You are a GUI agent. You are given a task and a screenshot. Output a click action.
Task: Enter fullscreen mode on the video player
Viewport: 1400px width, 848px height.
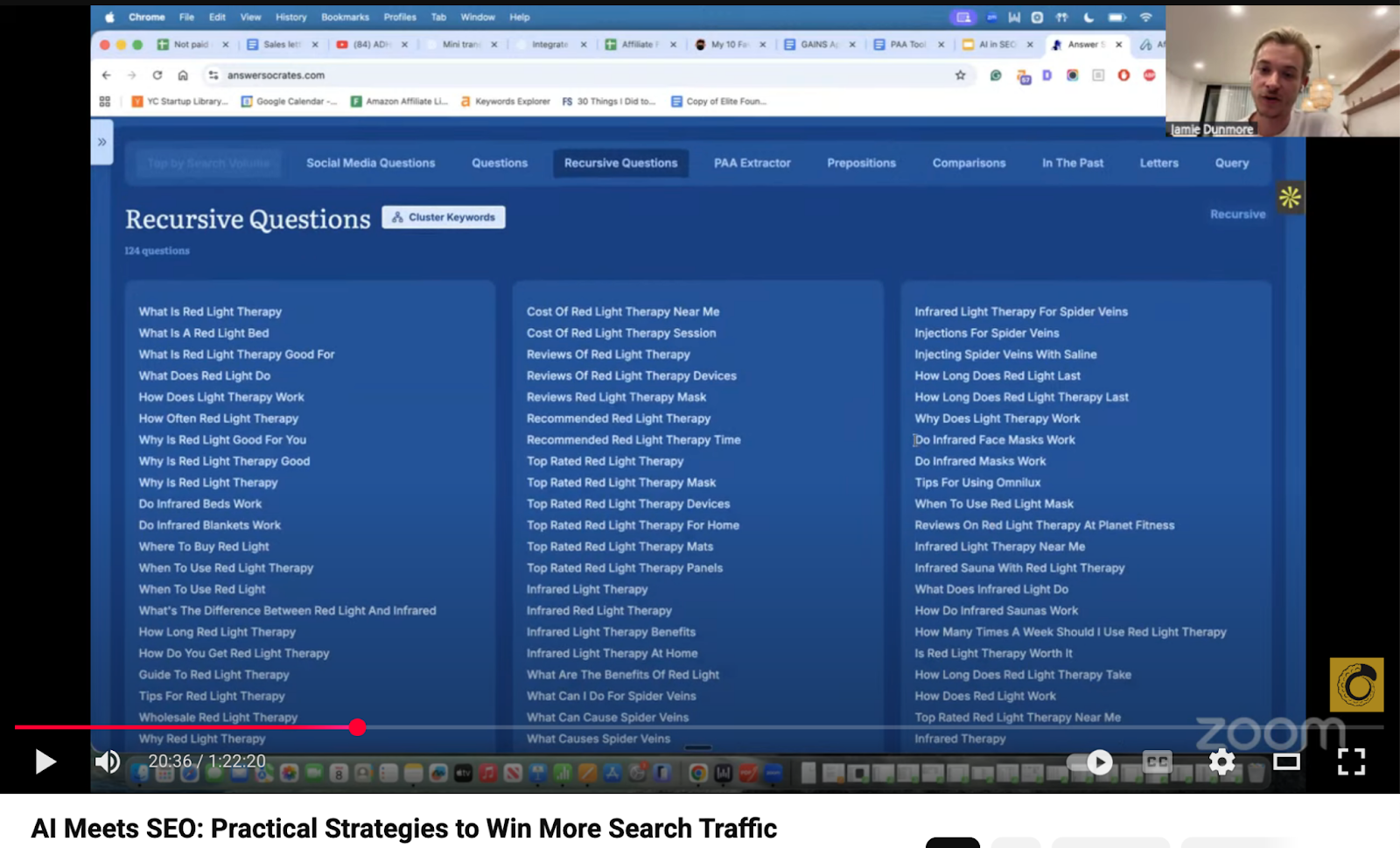[1353, 762]
